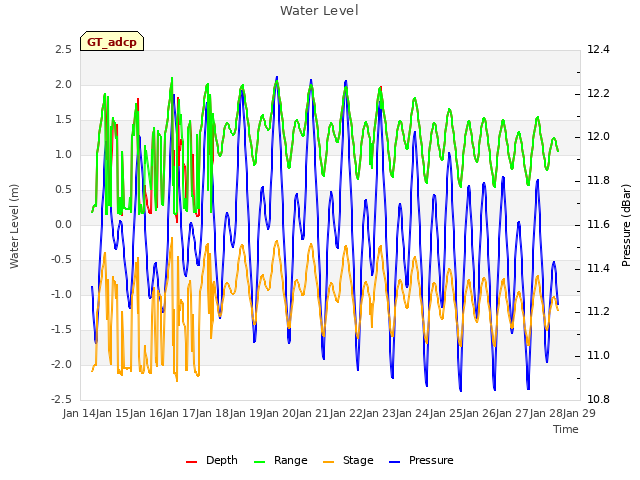Click the 1.0 left axis value
Image resolution: width=640 pixels, height=480 pixels.
pos(63,154)
